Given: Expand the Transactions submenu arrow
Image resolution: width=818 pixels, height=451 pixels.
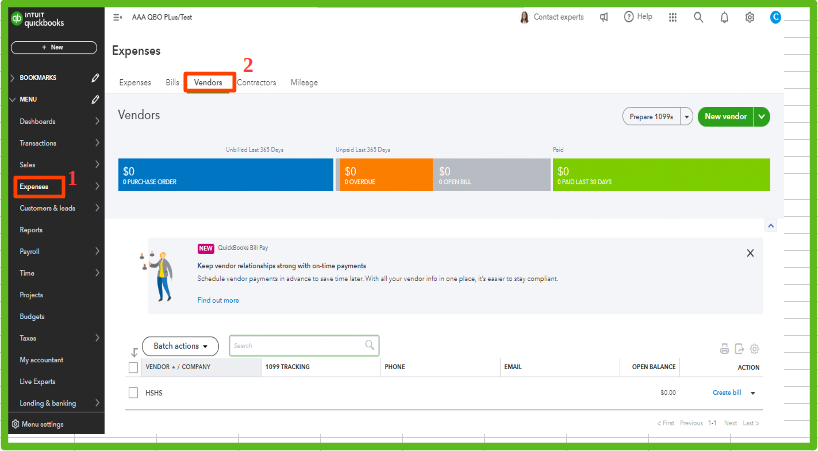Looking at the screenshot, I should (x=97, y=143).
